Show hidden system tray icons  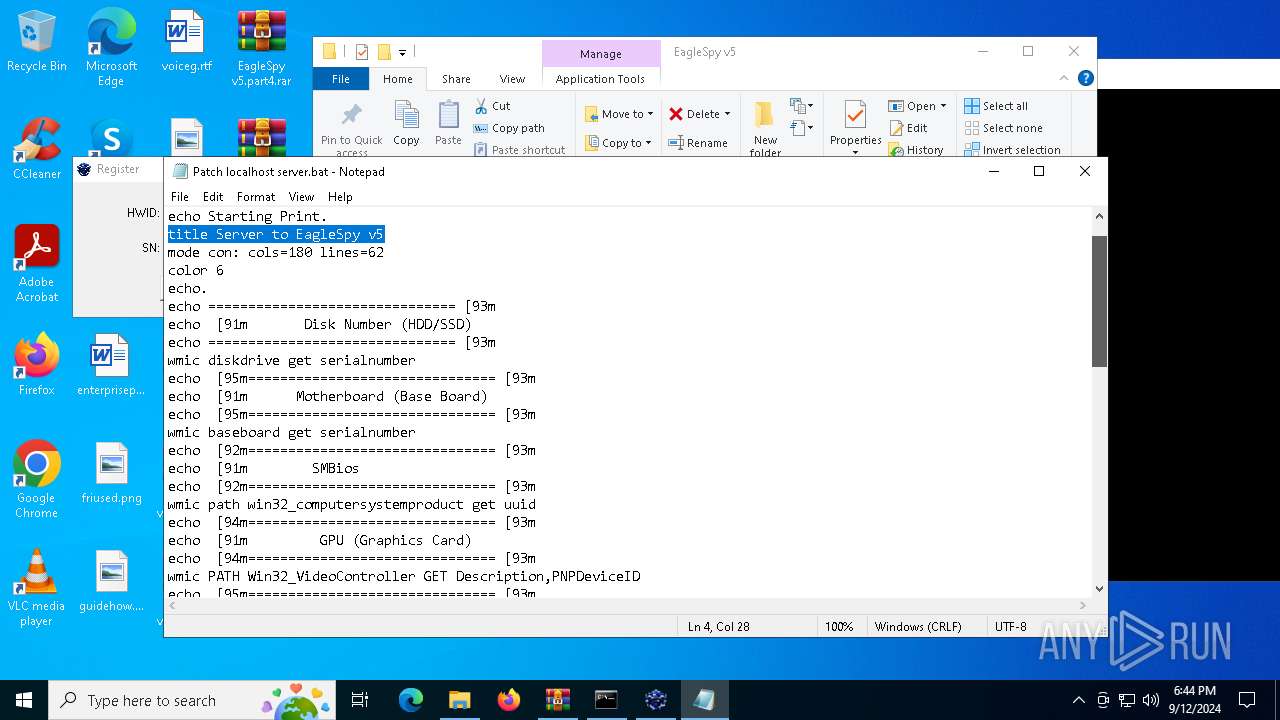1078,700
